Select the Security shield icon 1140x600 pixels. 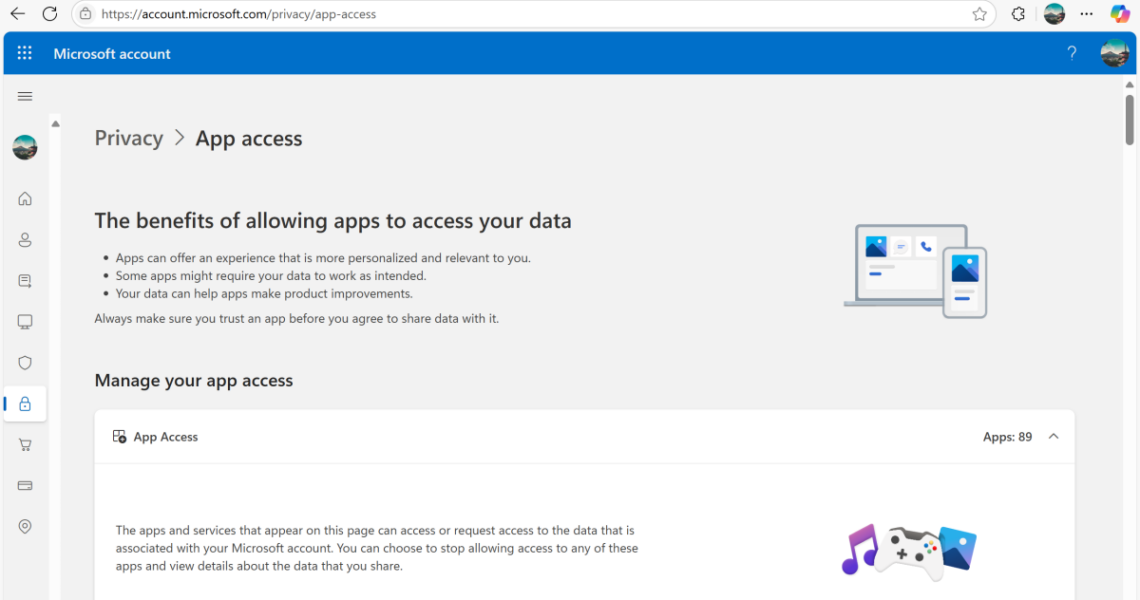(25, 363)
